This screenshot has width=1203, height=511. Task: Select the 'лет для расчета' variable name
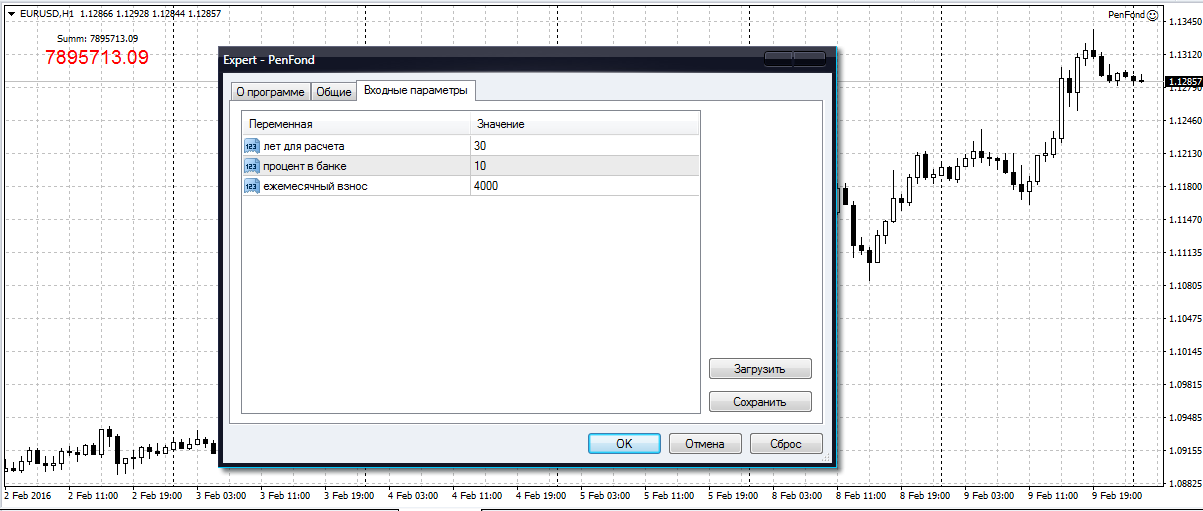(x=304, y=146)
